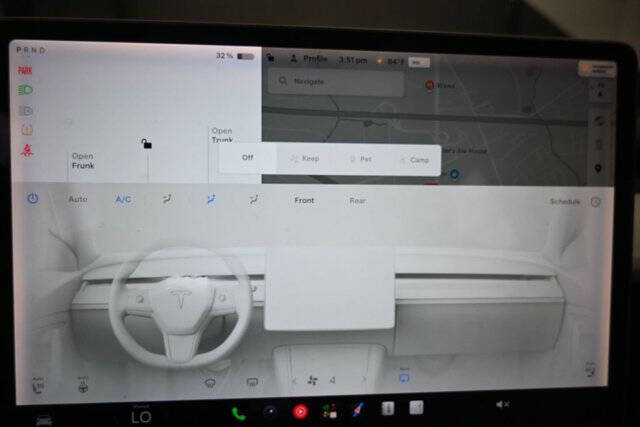Tap Open Frunk
The width and height of the screenshot is (640, 427).
(83, 161)
